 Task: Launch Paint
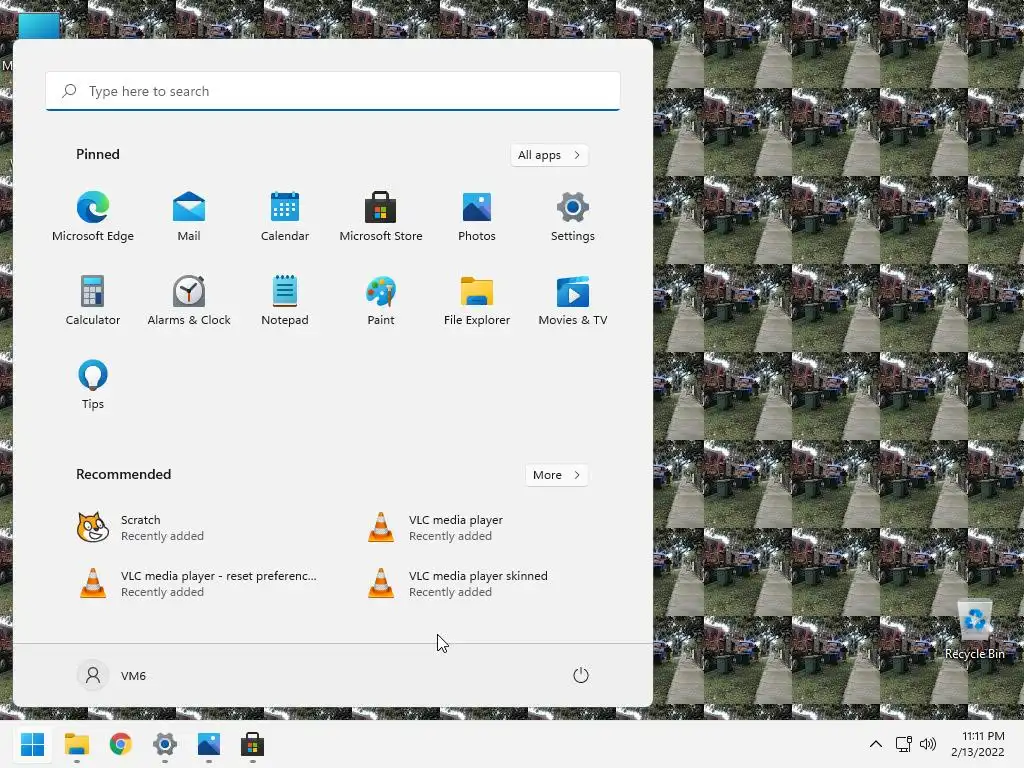pyautogui.click(x=381, y=301)
